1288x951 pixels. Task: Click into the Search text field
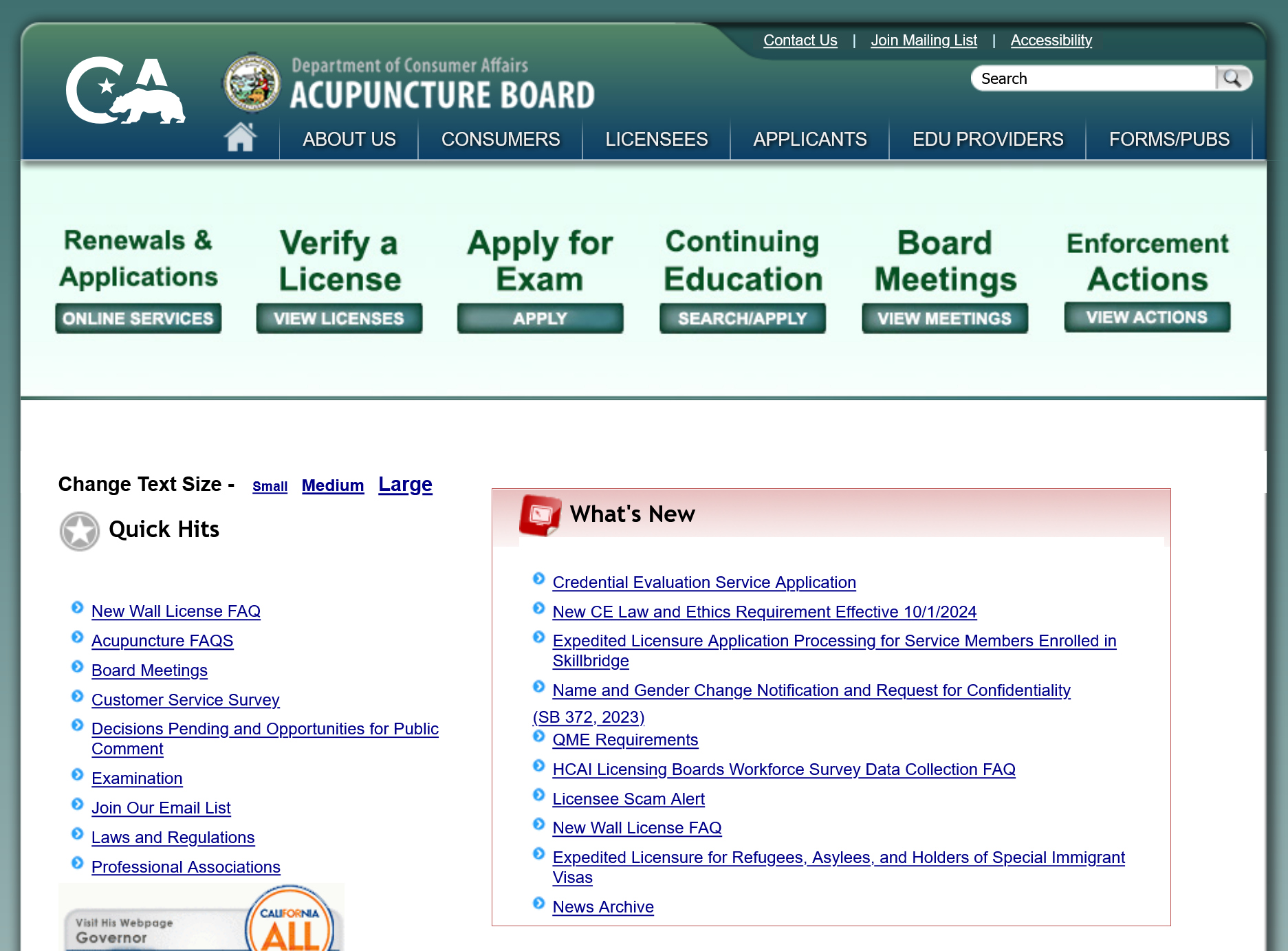1093,78
